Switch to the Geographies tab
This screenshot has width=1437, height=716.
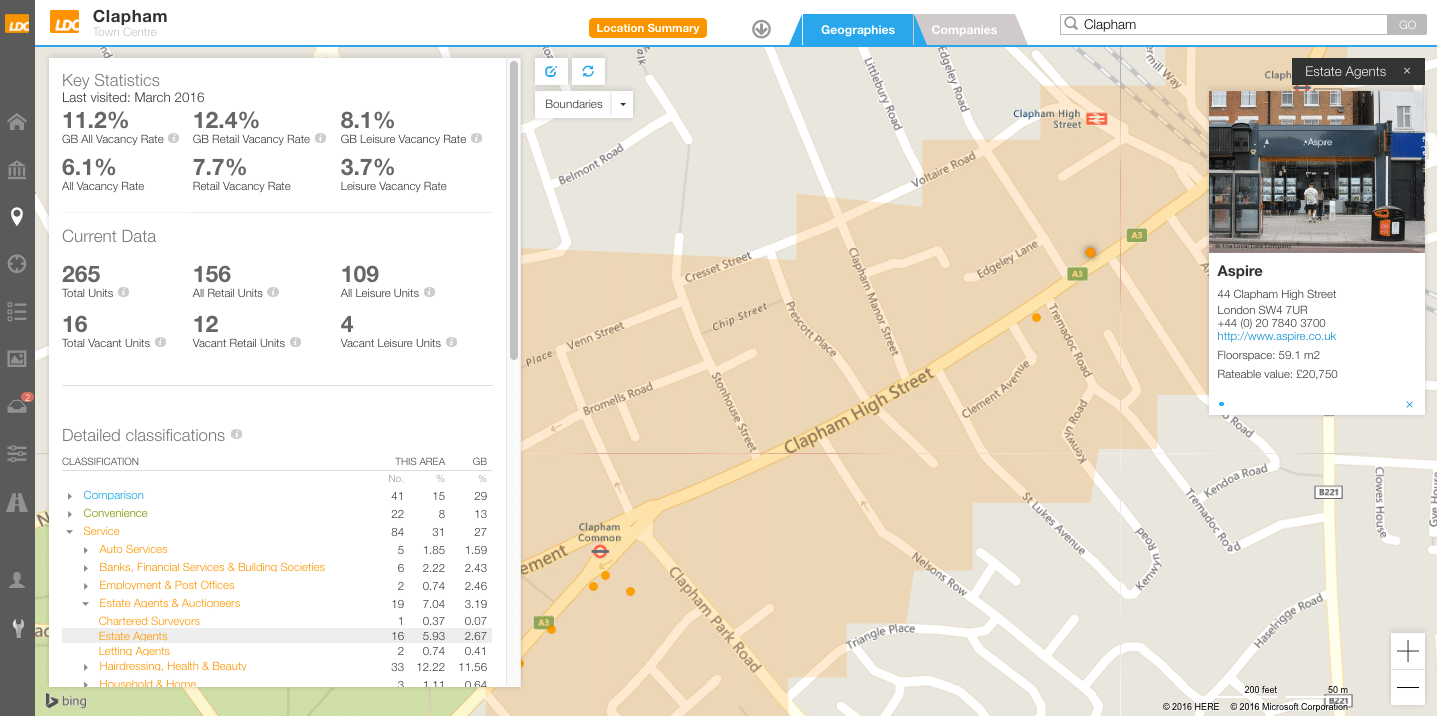[x=857, y=30]
